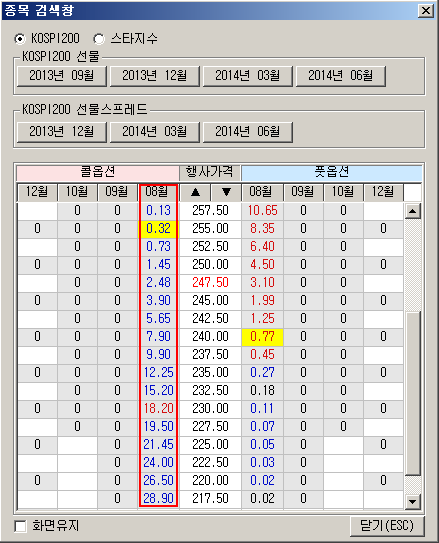Choose the 2013년 09월 futures button
Viewport: 439px width, 543px height.
[x=62, y=76]
